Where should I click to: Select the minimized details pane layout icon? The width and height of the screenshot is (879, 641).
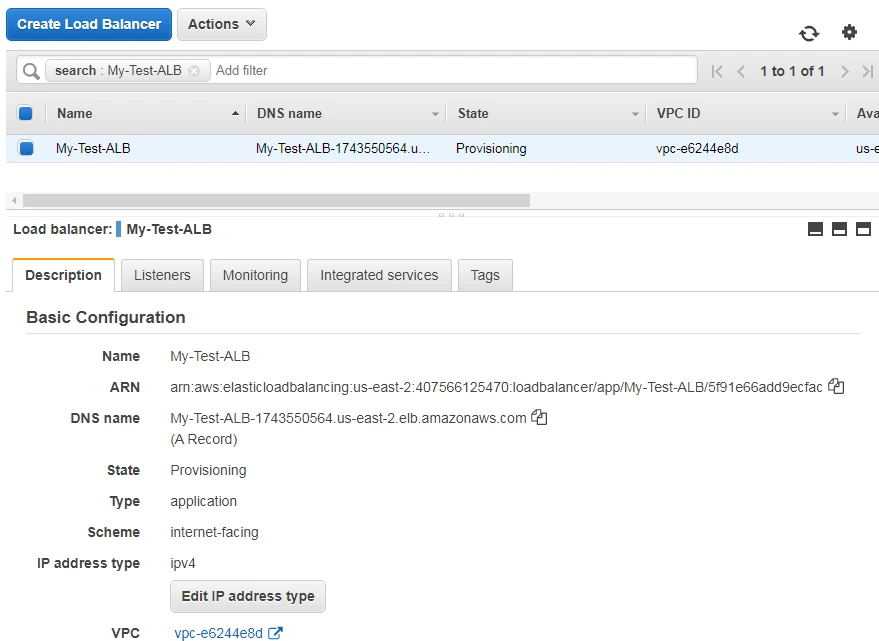(815, 228)
